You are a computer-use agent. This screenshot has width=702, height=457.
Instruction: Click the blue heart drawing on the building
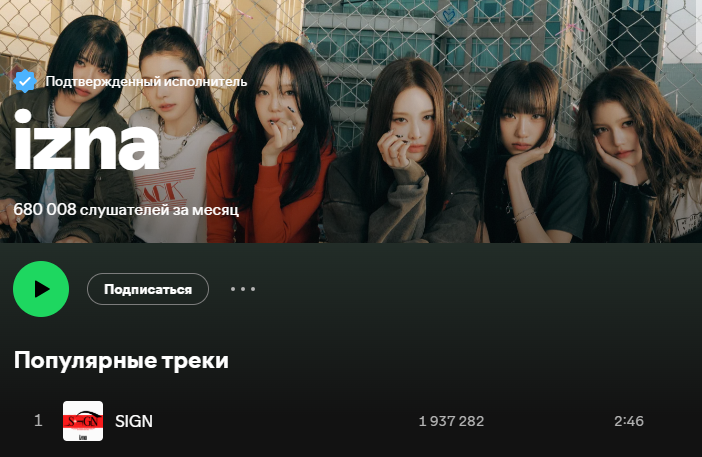click(449, 16)
